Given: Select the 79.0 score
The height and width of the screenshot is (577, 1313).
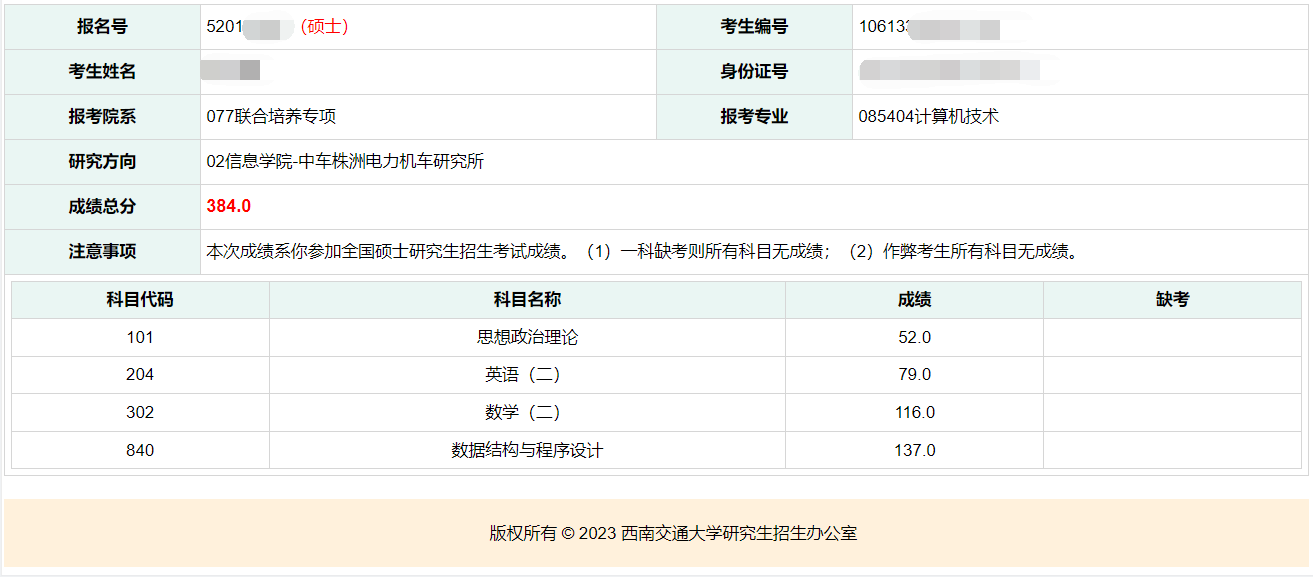Looking at the screenshot, I should [914, 375].
